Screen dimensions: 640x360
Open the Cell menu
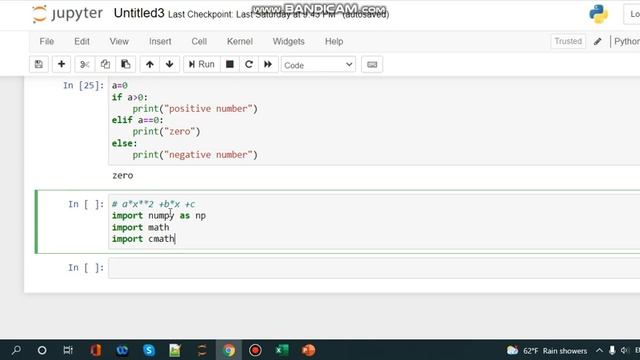click(199, 42)
